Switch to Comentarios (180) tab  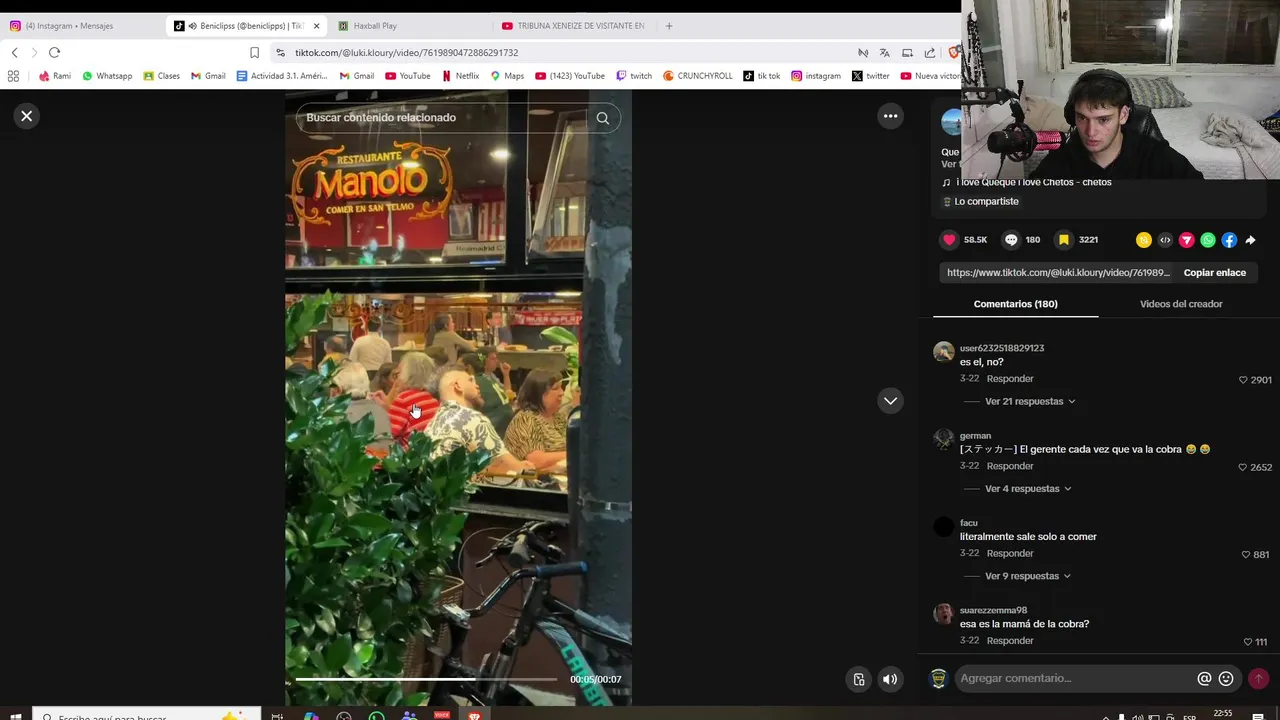tap(1015, 304)
